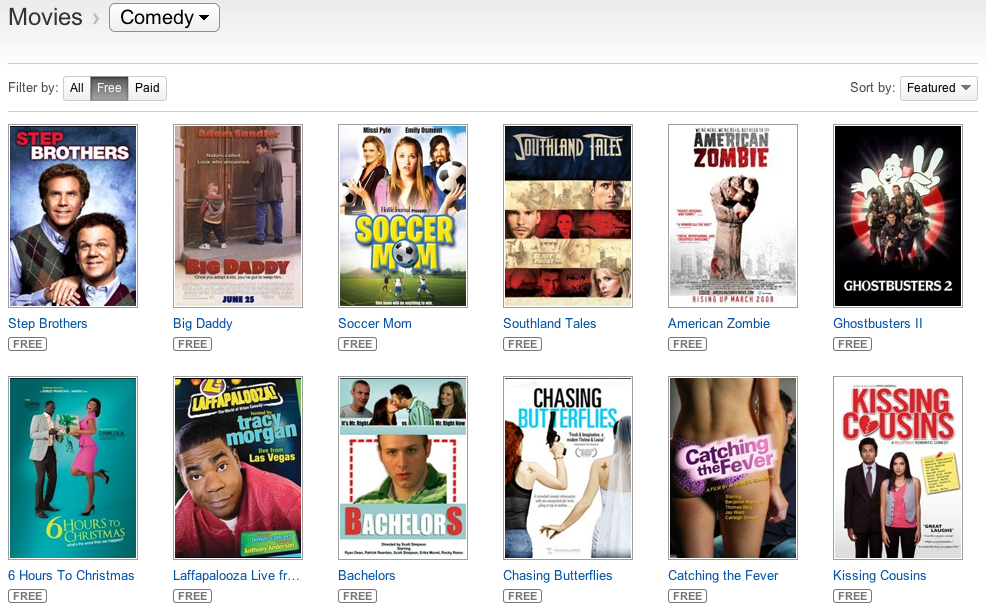
Task: Expand the Sort by Featured dropdown
Action: coord(938,88)
